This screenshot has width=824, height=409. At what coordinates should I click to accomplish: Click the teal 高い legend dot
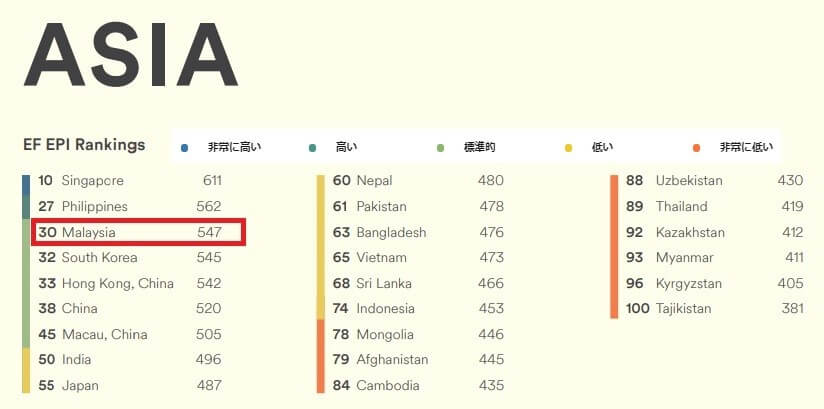[x=313, y=148]
